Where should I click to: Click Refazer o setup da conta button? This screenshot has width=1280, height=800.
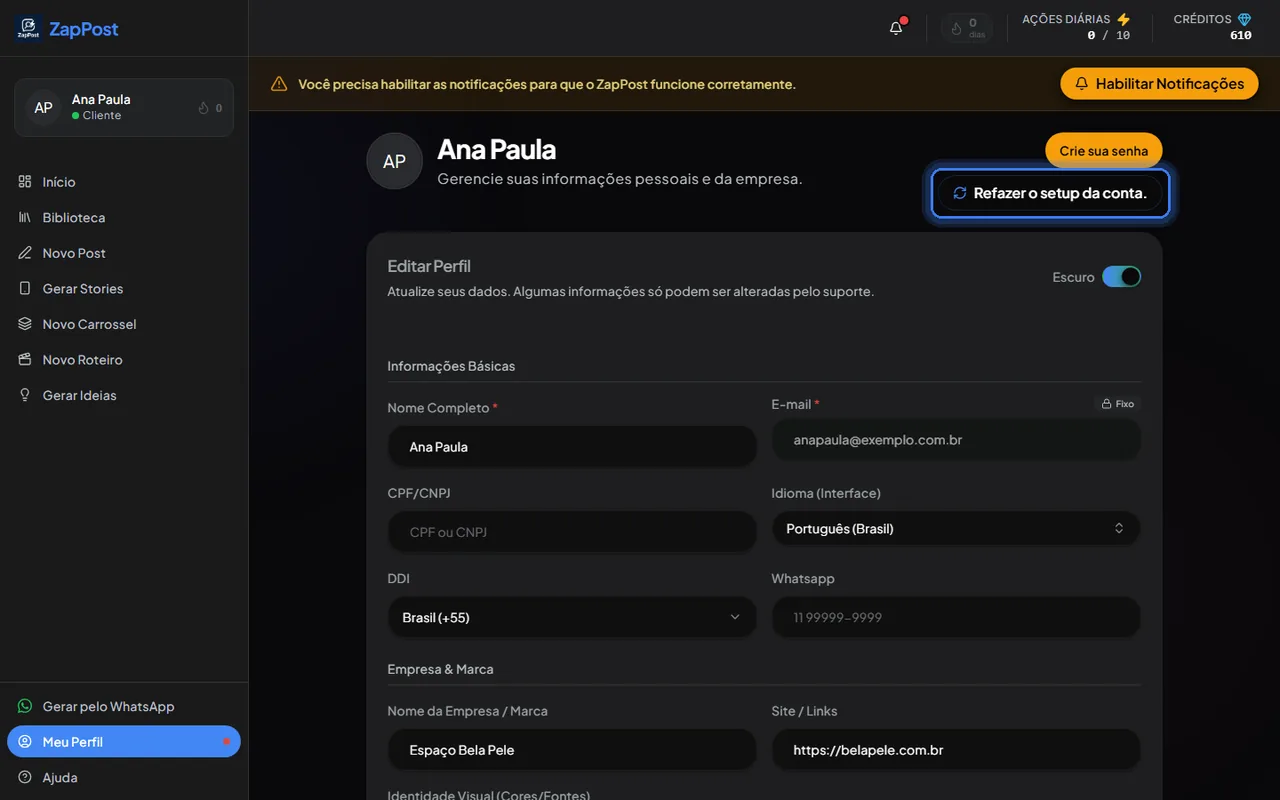click(1050, 193)
